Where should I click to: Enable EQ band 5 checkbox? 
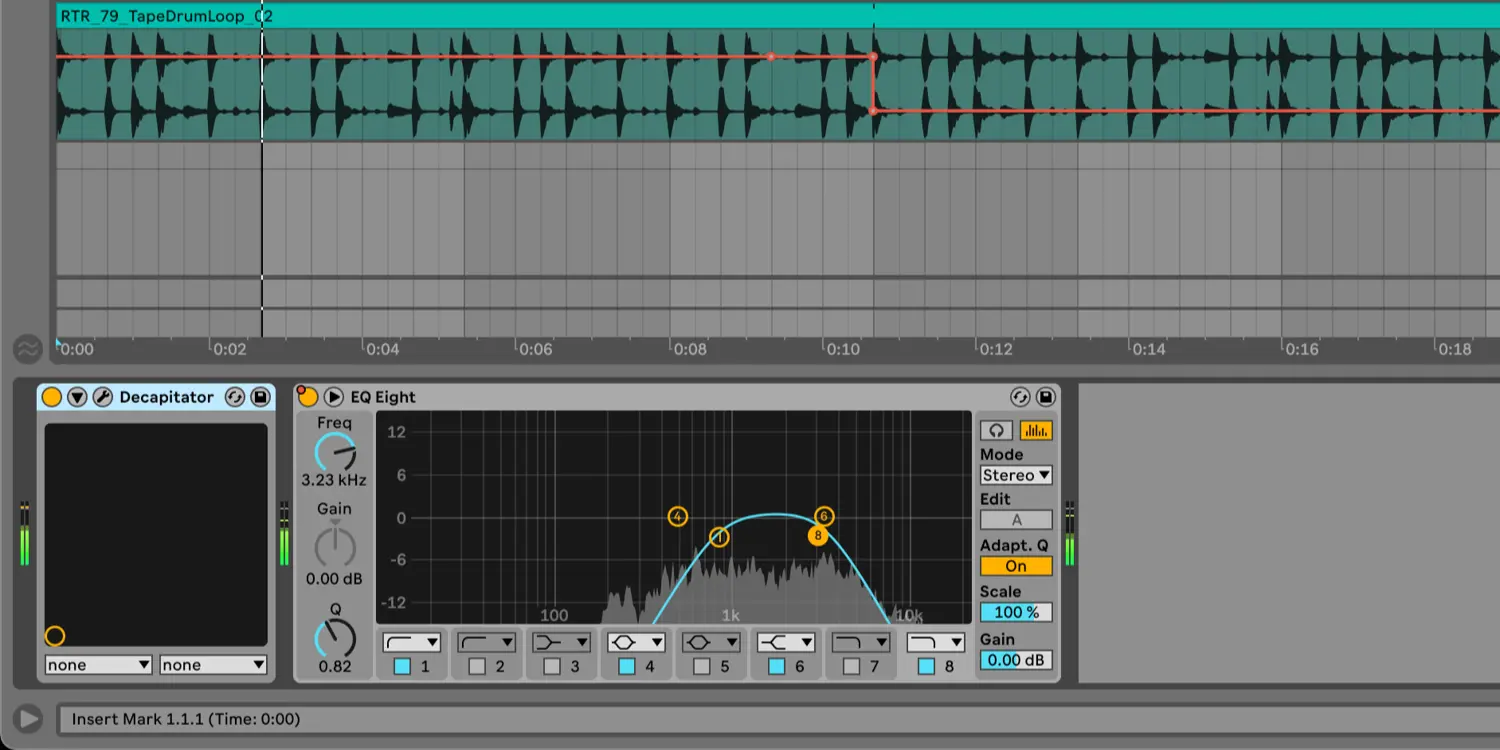pyautogui.click(x=702, y=666)
